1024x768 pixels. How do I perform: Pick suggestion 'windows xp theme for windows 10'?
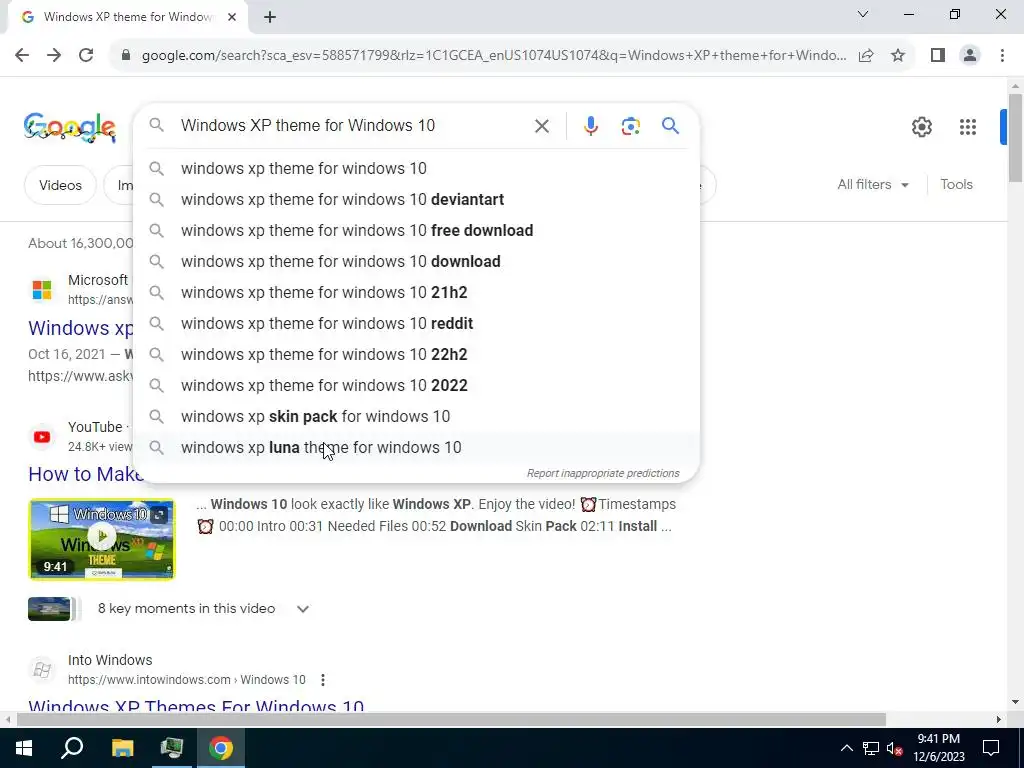tap(416, 168)
